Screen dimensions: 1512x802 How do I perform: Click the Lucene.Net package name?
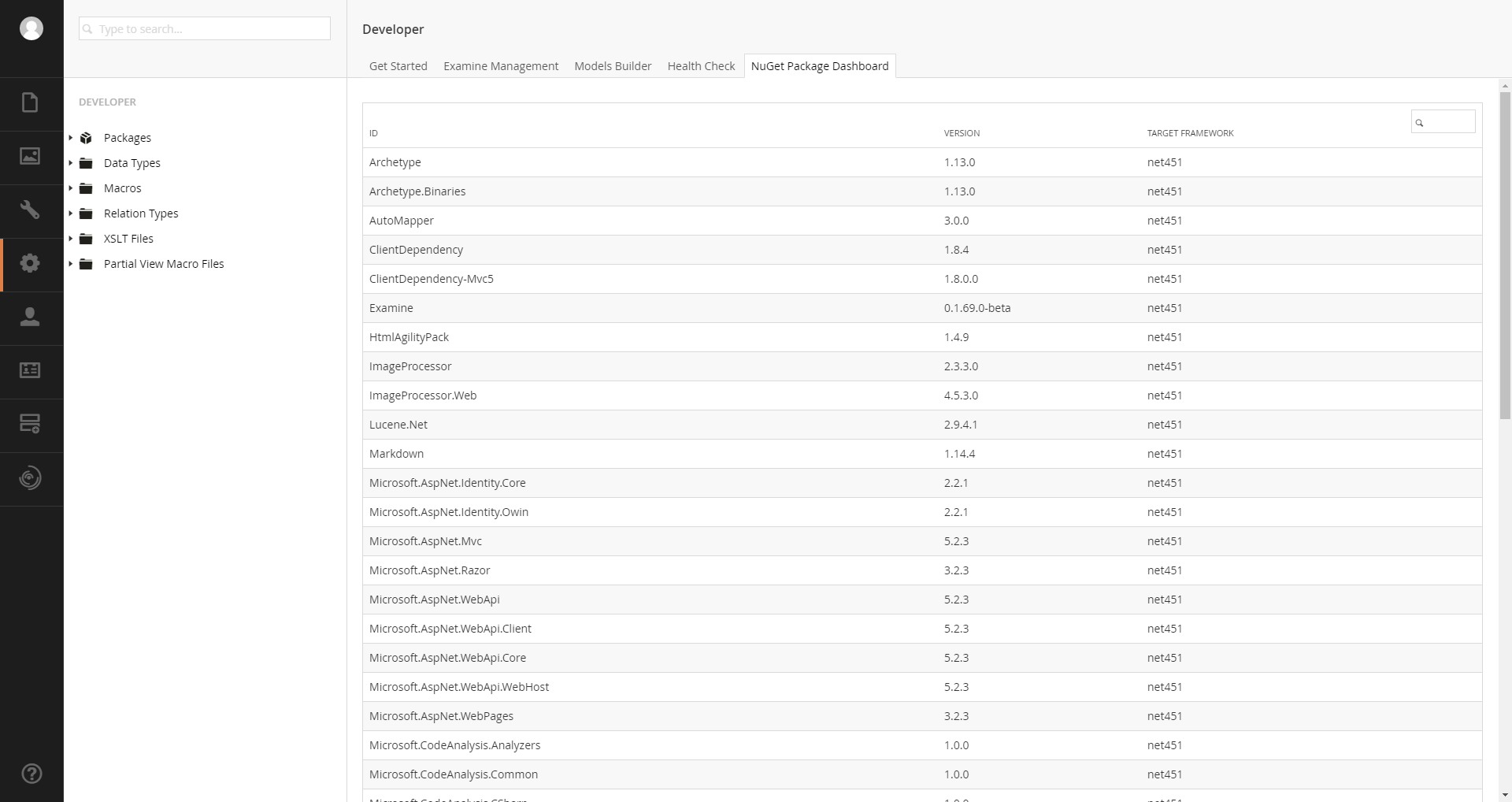[398, 425]
